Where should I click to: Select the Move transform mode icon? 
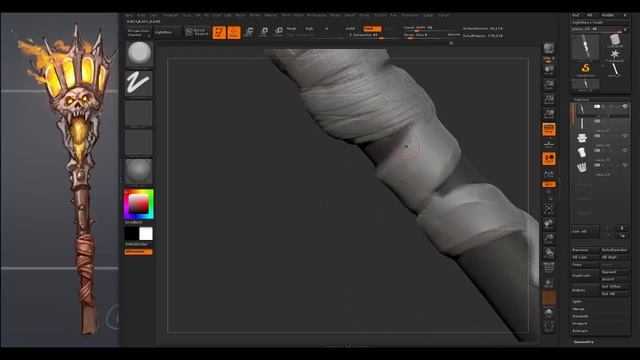(x=249, y=32)
